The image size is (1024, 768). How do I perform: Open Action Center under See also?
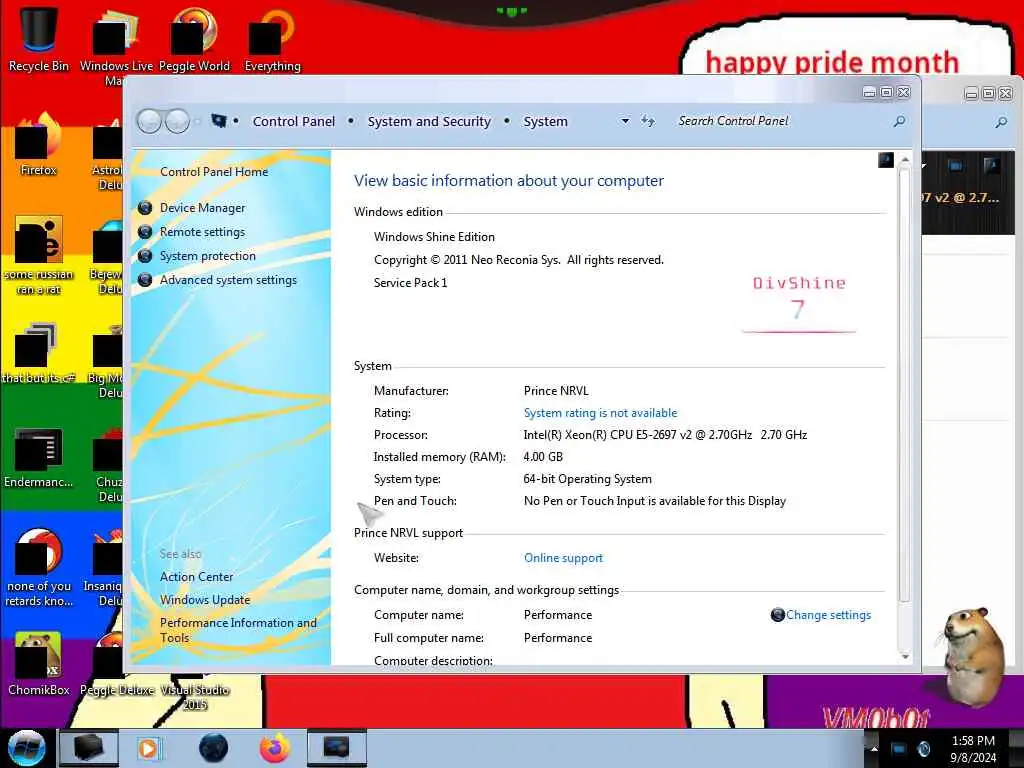point(197,577)
